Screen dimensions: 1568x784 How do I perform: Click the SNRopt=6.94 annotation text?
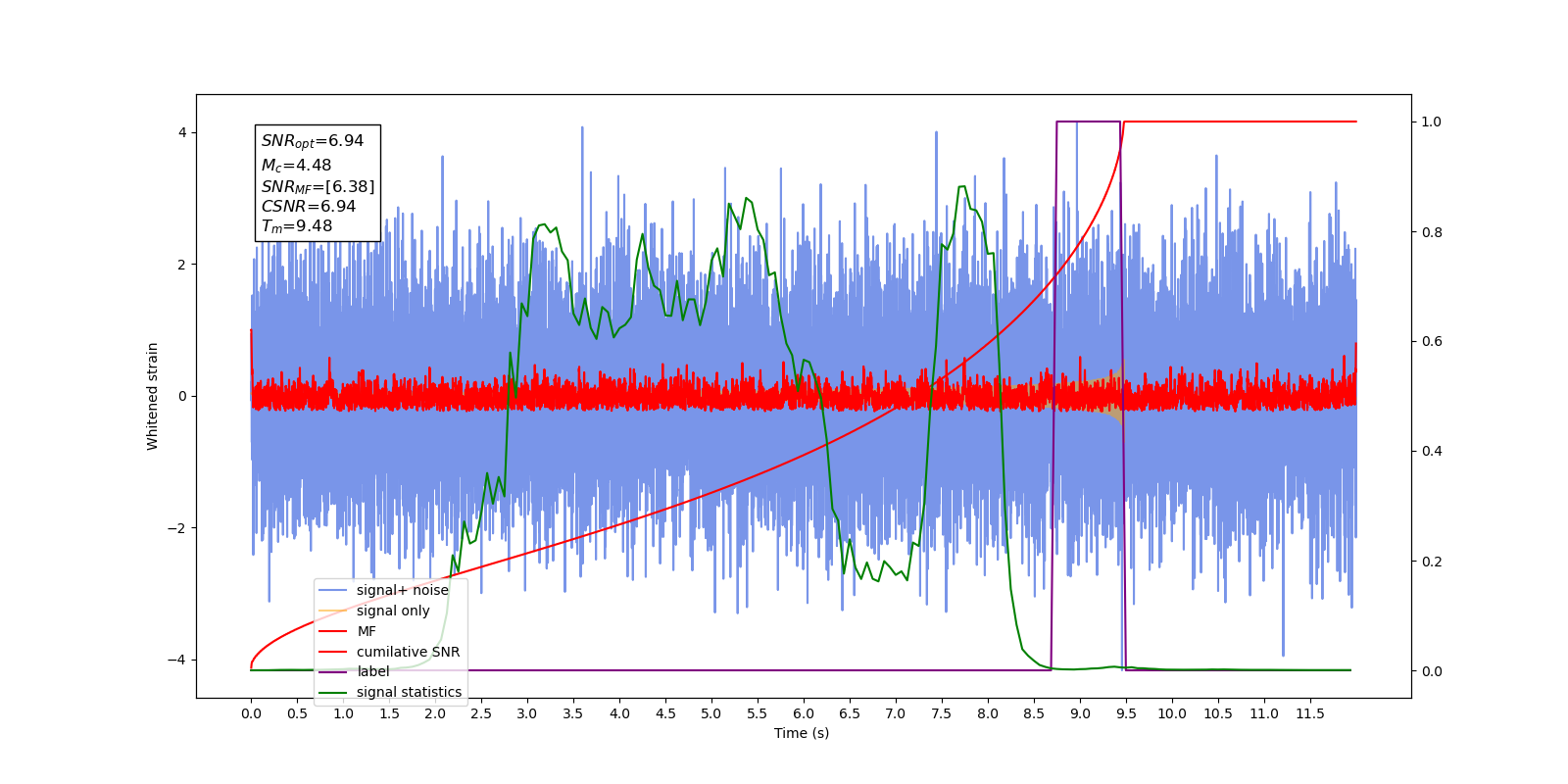313,141
